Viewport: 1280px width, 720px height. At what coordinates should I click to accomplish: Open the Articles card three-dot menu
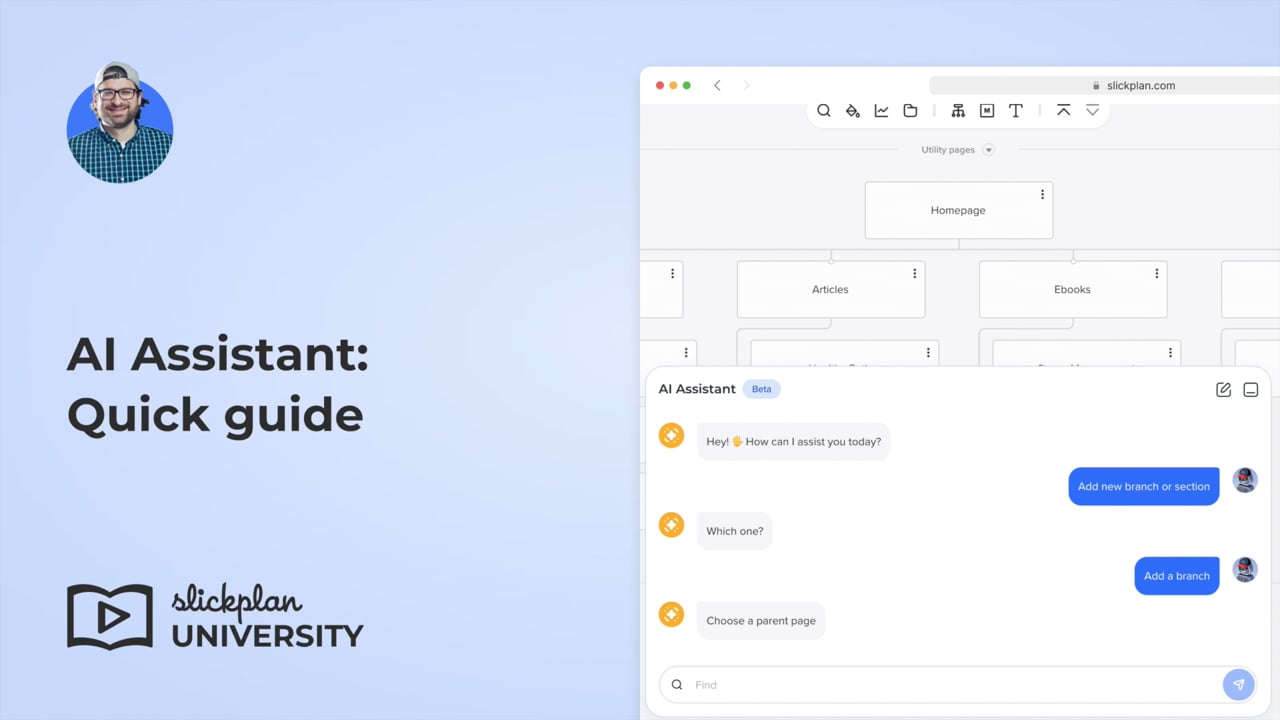coord(914,274)
